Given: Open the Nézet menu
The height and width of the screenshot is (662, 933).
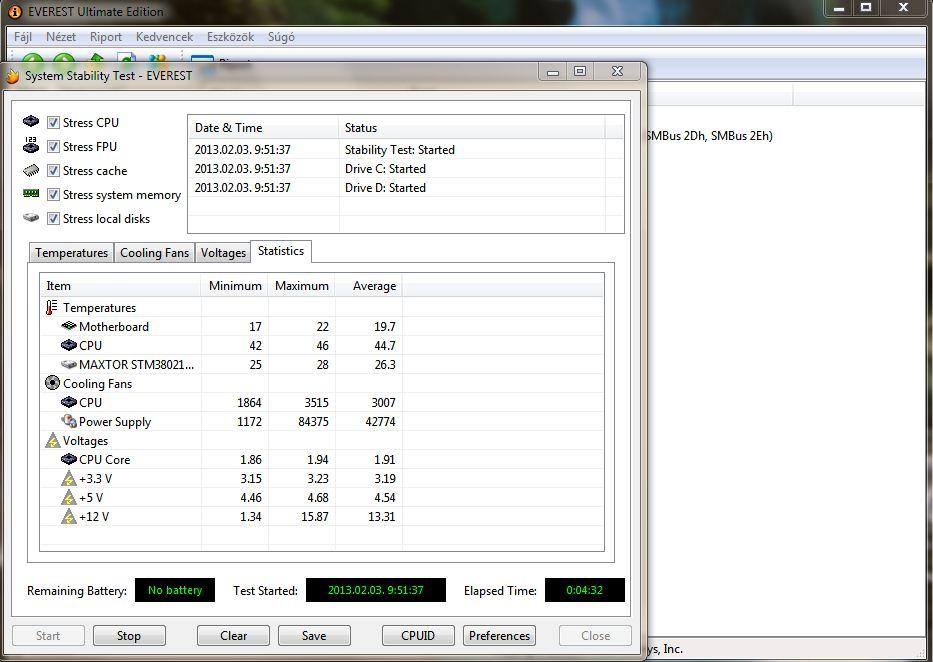Looking at the screenshot, I should point(61,37).
